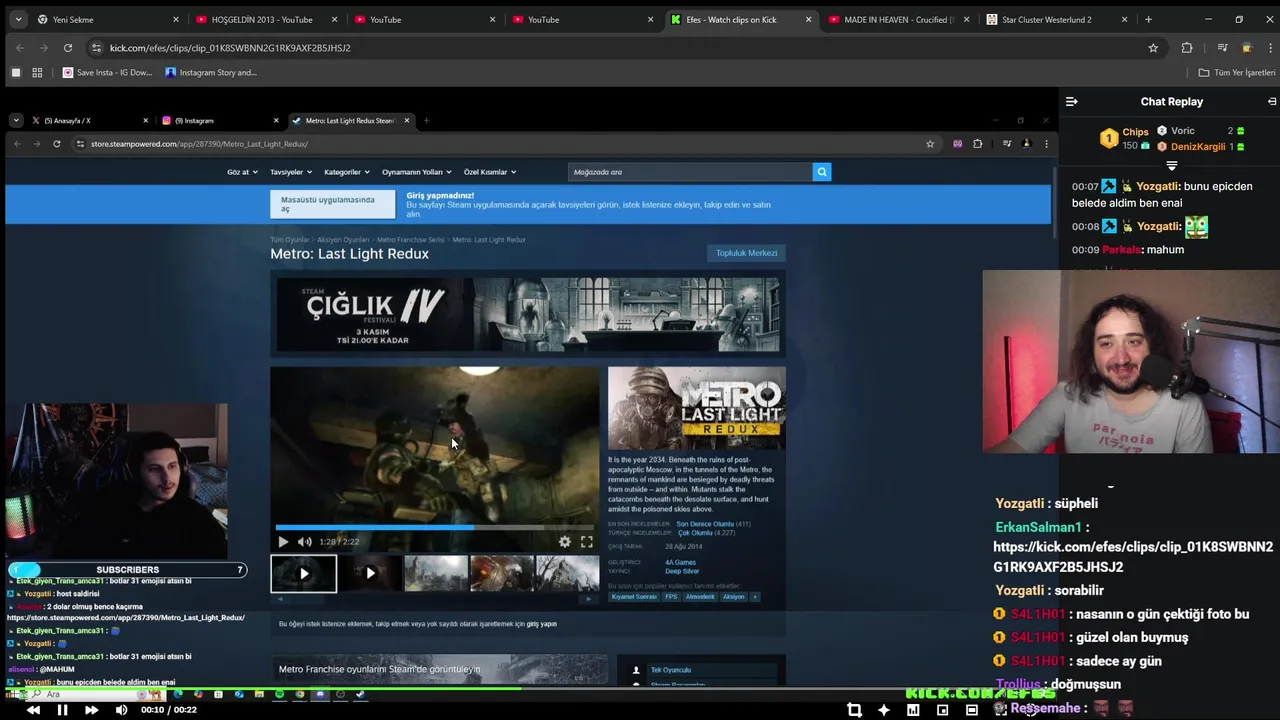Click the FPS tag
1280x720 pixels.
pyautogui.click(x=671, y=597)
